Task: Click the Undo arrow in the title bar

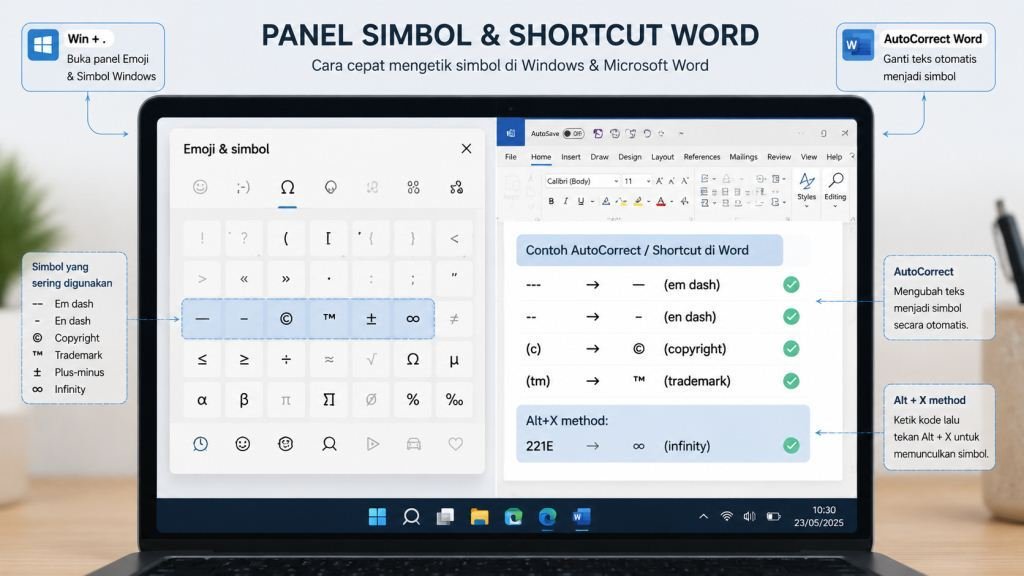Action: [647, 133]
